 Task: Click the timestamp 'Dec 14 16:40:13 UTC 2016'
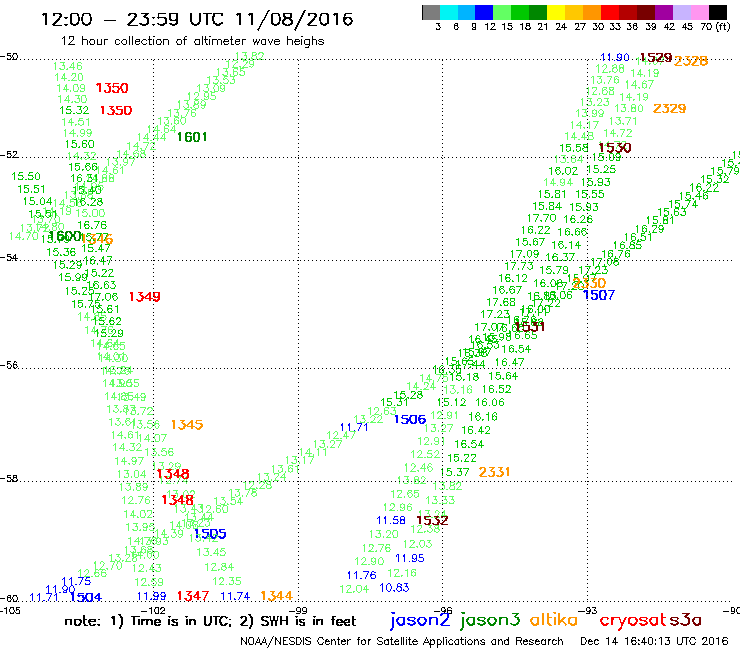pos(655,641)
